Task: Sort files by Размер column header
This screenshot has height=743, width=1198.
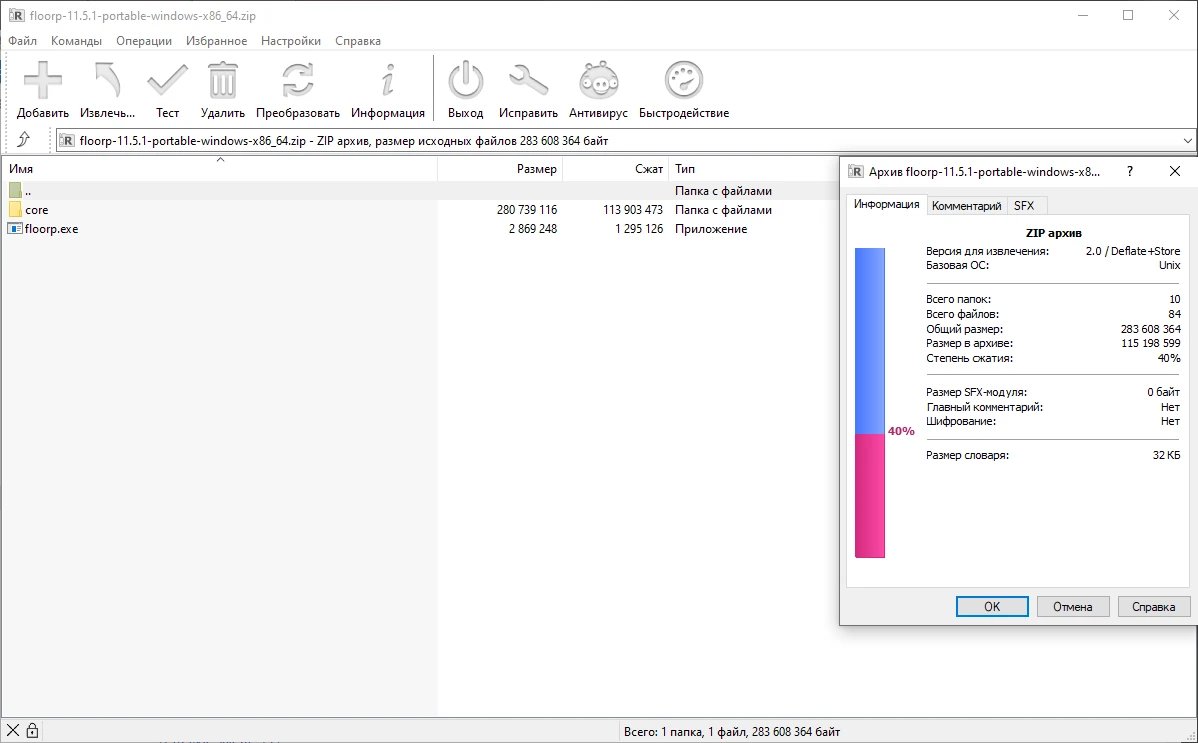Action: [x=500, y=169]
